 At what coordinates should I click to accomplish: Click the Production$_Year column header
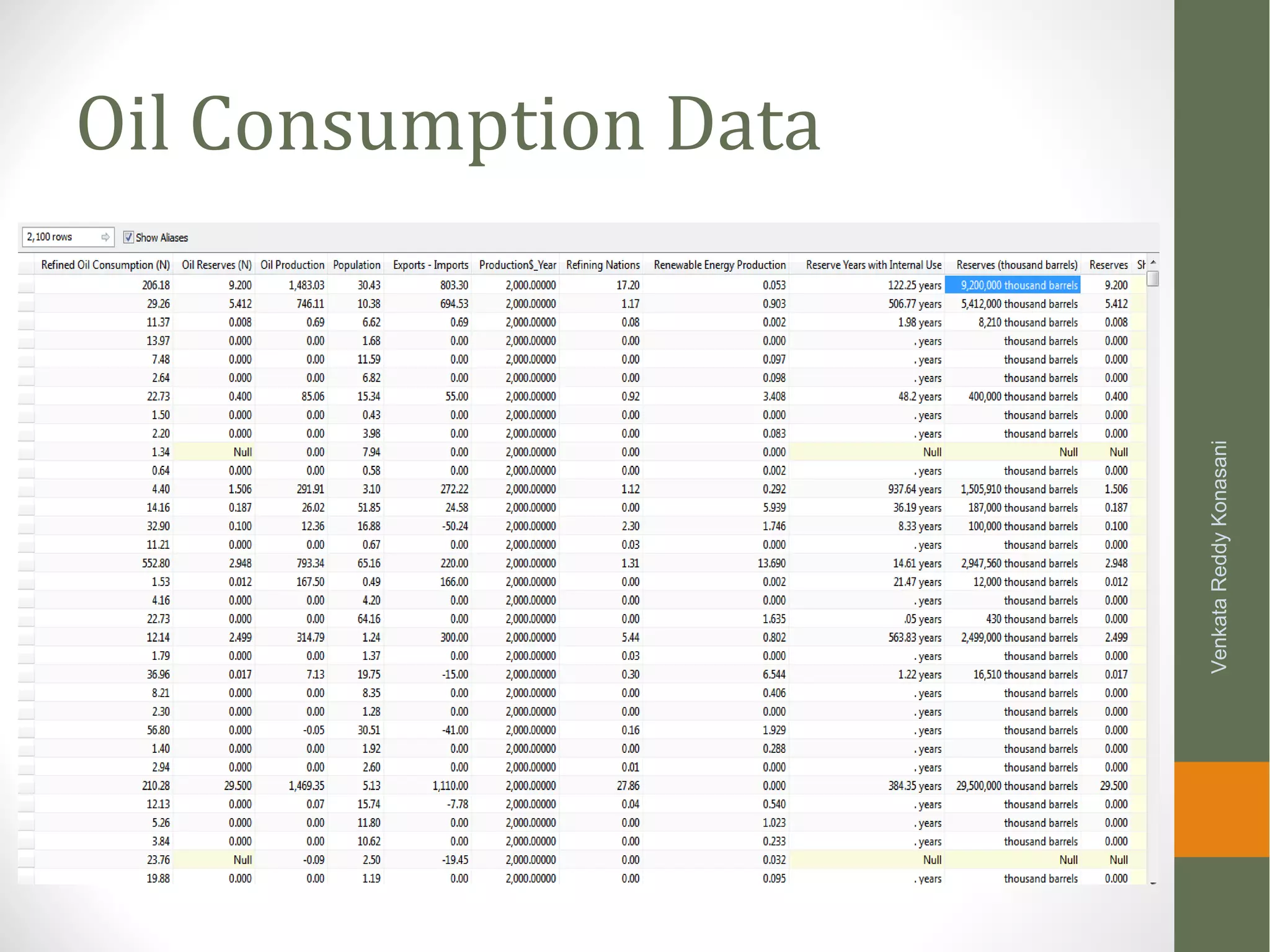(x=517, y=265)
